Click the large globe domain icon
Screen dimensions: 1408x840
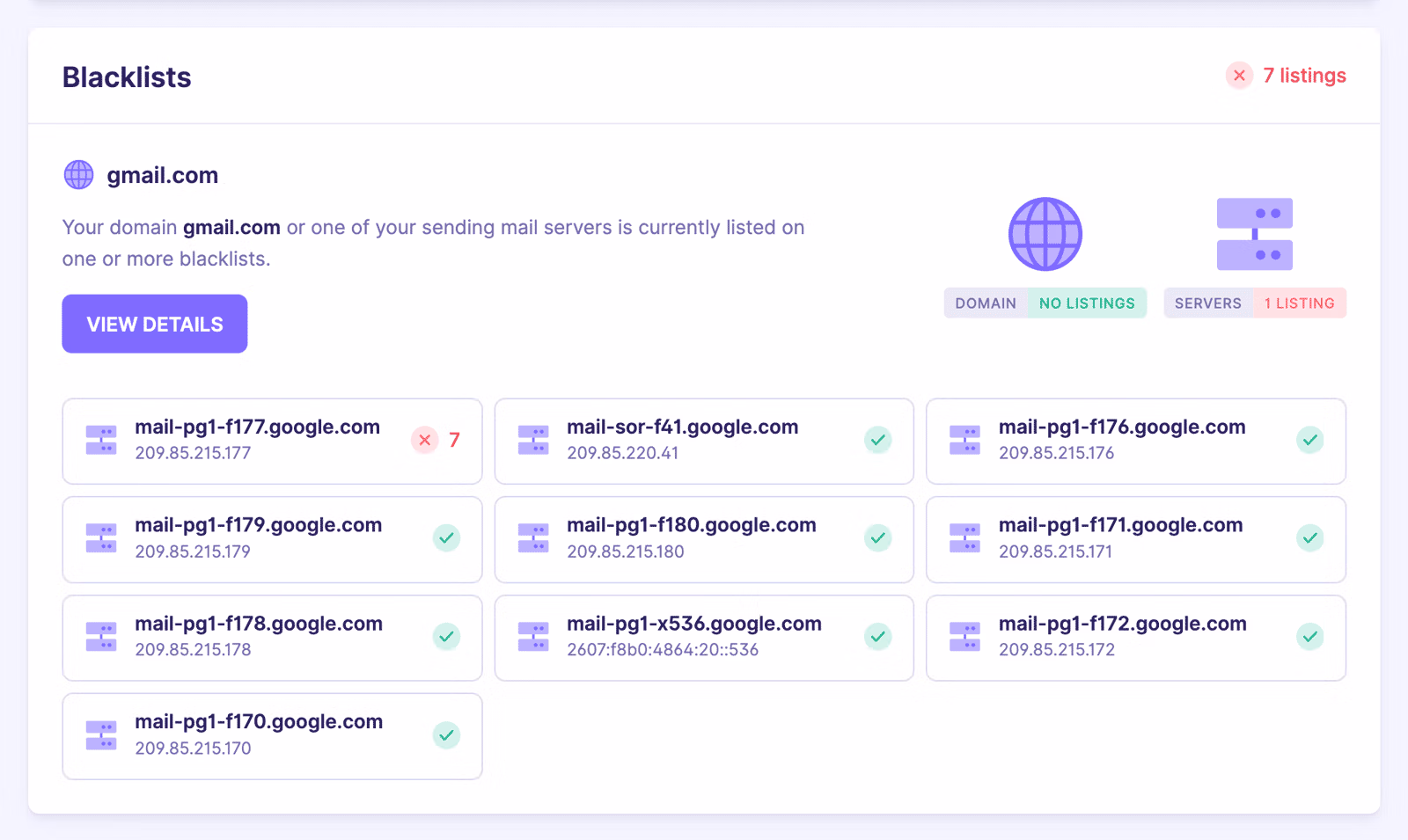(1045, 234)
